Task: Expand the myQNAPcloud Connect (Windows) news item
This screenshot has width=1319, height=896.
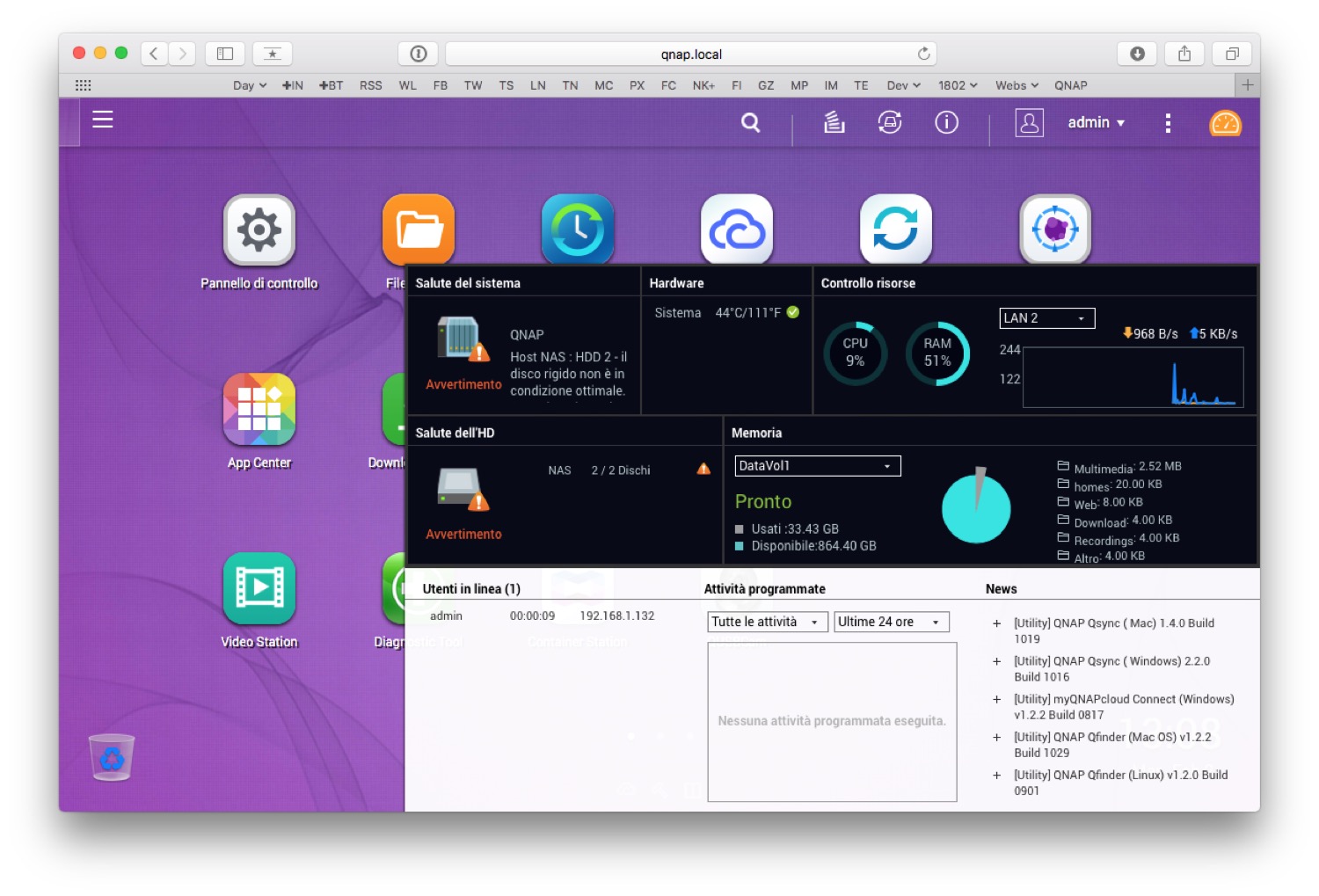Action: (x=997, y=700)
